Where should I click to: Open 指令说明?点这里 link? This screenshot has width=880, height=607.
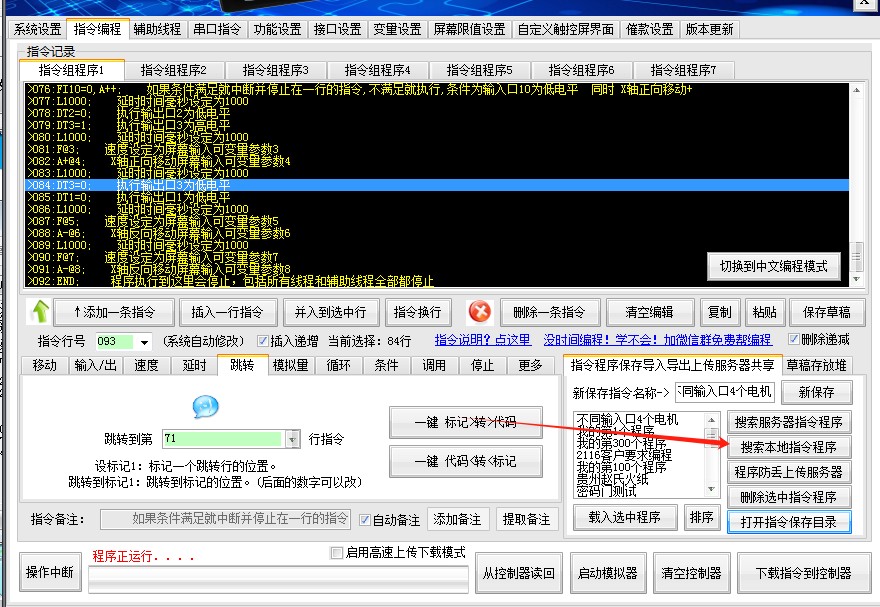pyautogui.click(x=483, y=340)
